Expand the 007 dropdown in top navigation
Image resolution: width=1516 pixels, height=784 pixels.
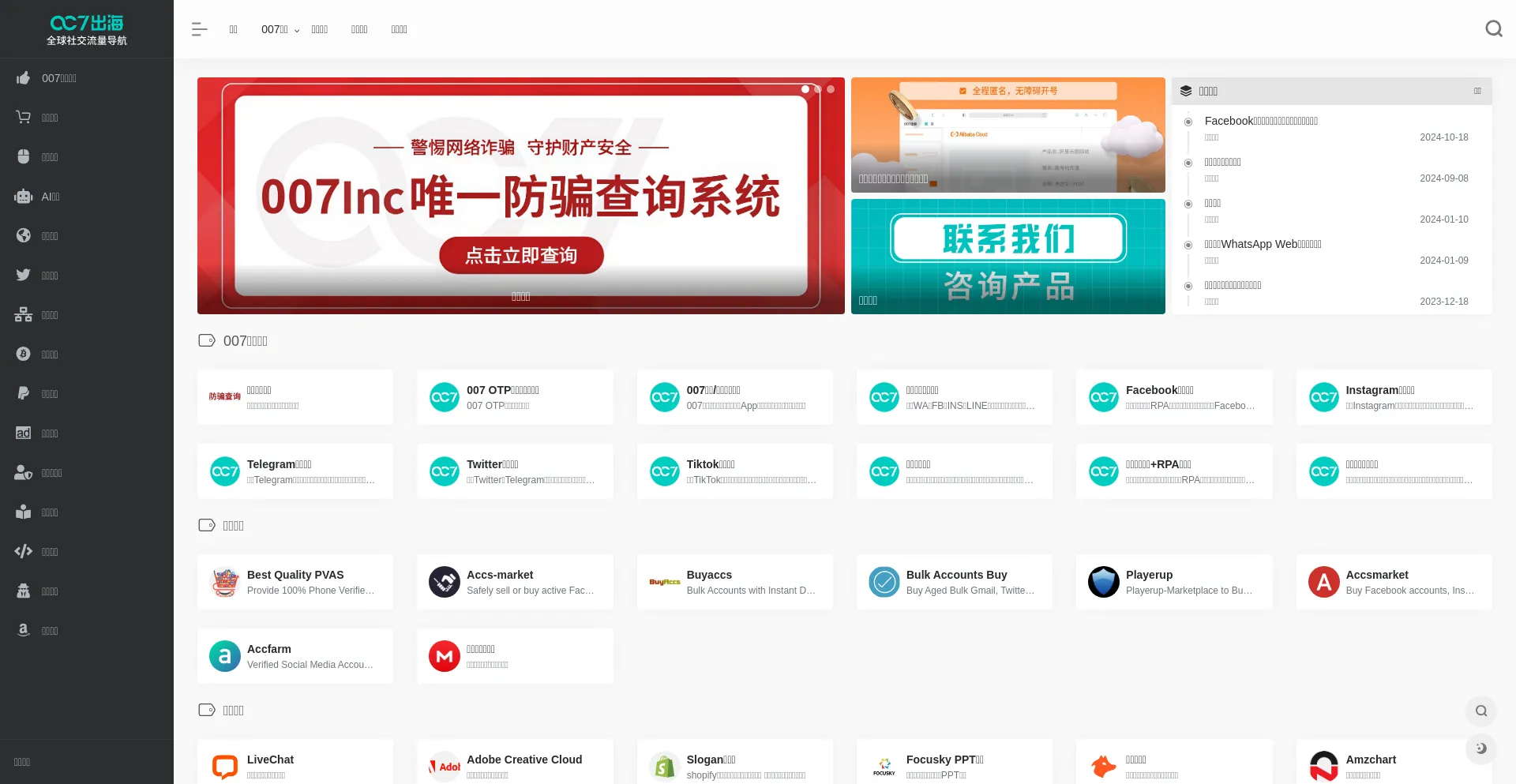tap(280, 30)
